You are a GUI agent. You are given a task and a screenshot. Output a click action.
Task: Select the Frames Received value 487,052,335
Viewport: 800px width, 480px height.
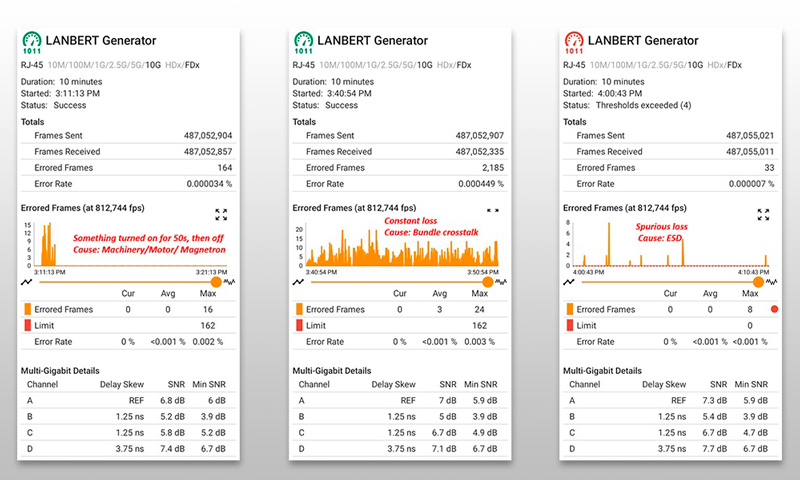point(480,151)
